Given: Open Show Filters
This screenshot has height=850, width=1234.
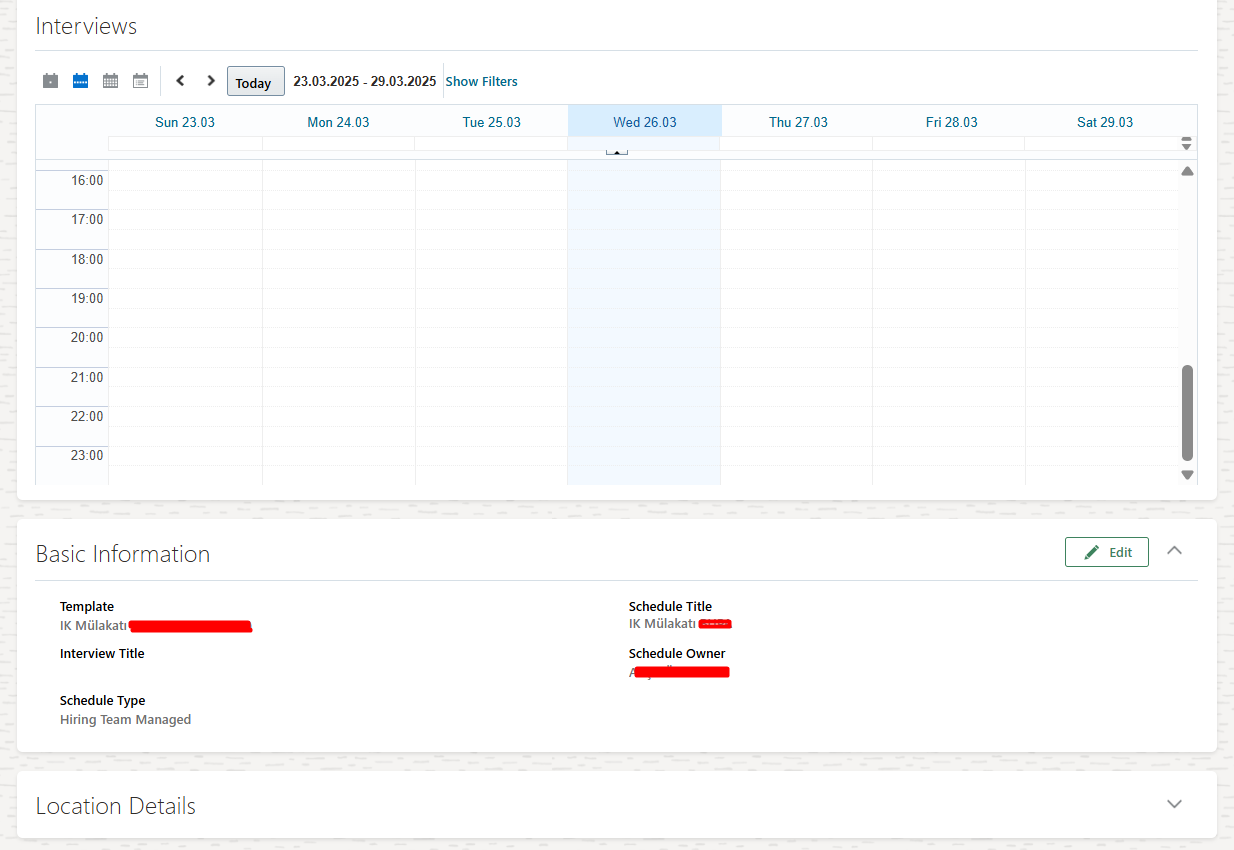Looking at the screenshot, I should [x=482, y=81].
